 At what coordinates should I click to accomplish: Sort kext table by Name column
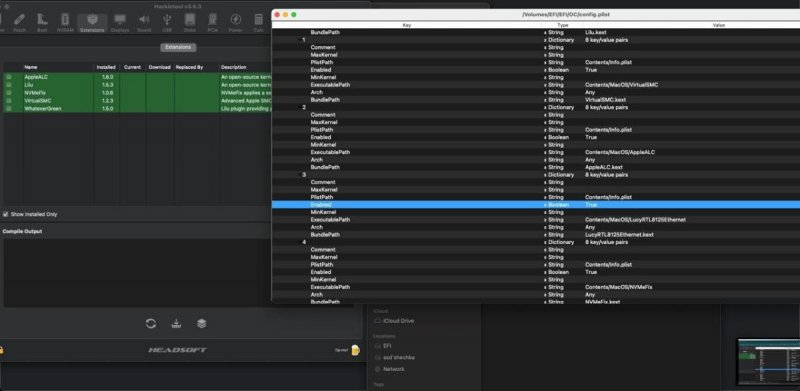(x=58, y=67)
